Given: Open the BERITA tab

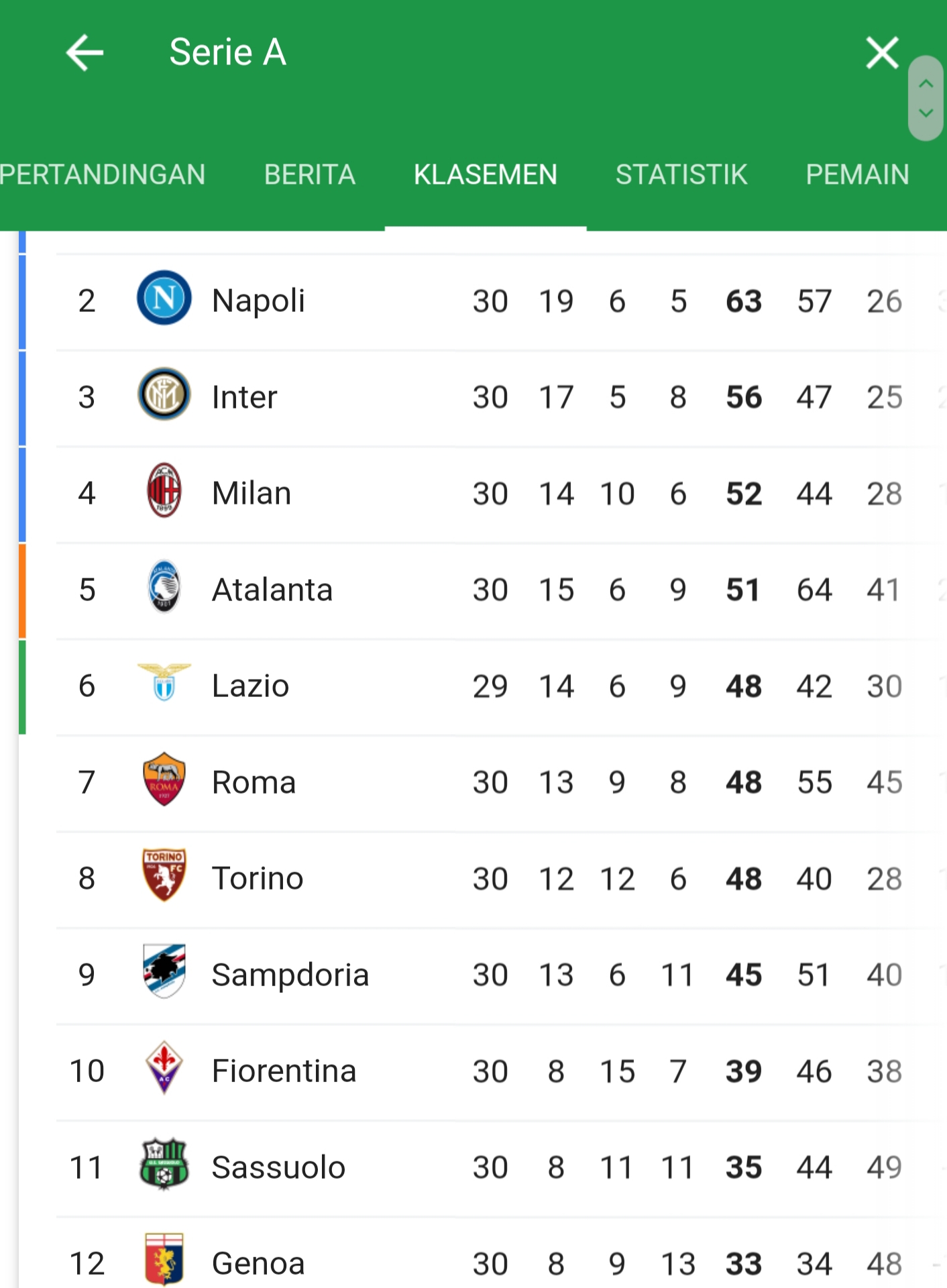Looking at the screenshot, I should pos(310,174).
